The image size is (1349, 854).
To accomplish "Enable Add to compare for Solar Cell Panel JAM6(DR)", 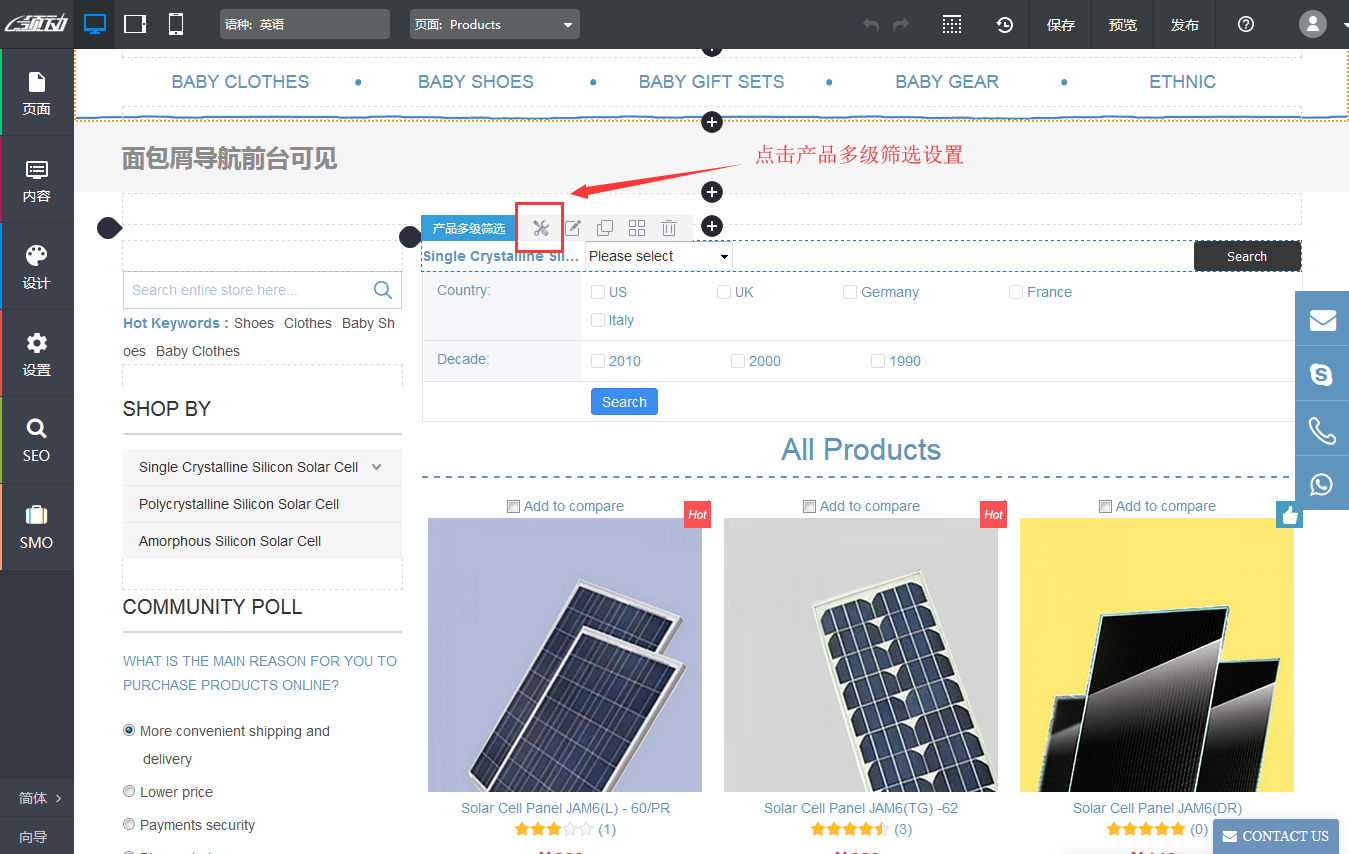I will tap(1105, 506).
